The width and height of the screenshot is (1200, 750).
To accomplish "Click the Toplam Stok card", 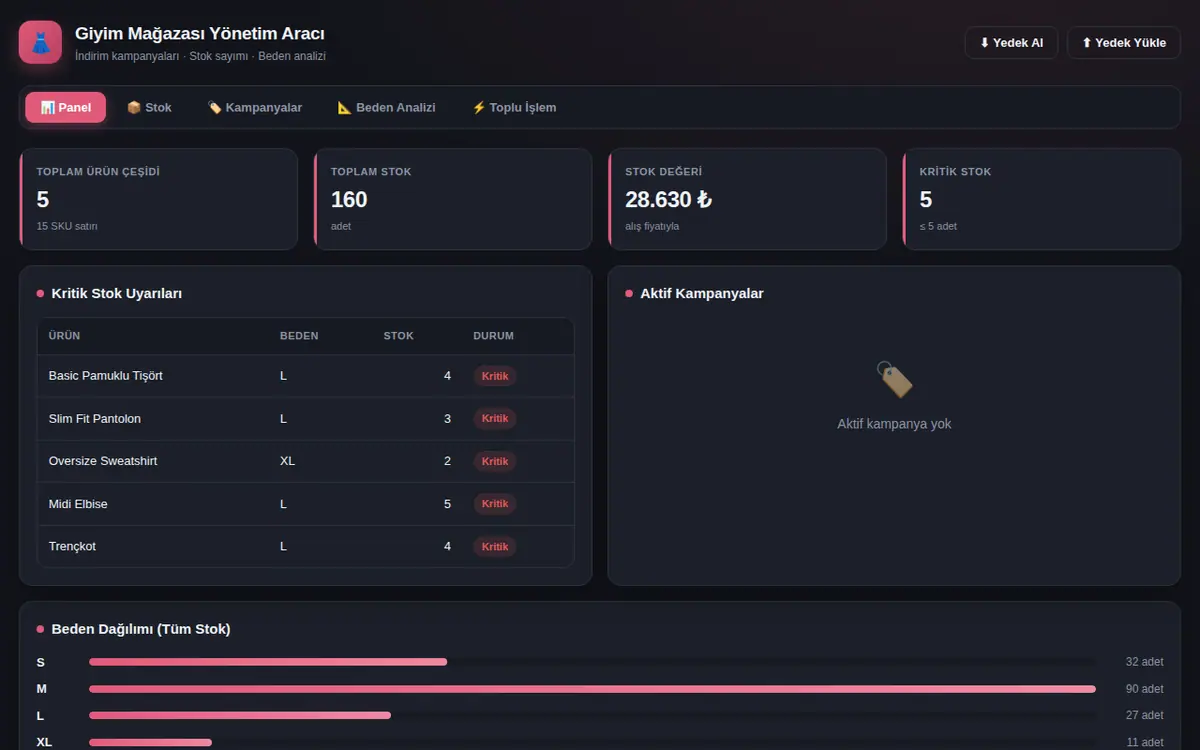I will [x=453, y=199].
